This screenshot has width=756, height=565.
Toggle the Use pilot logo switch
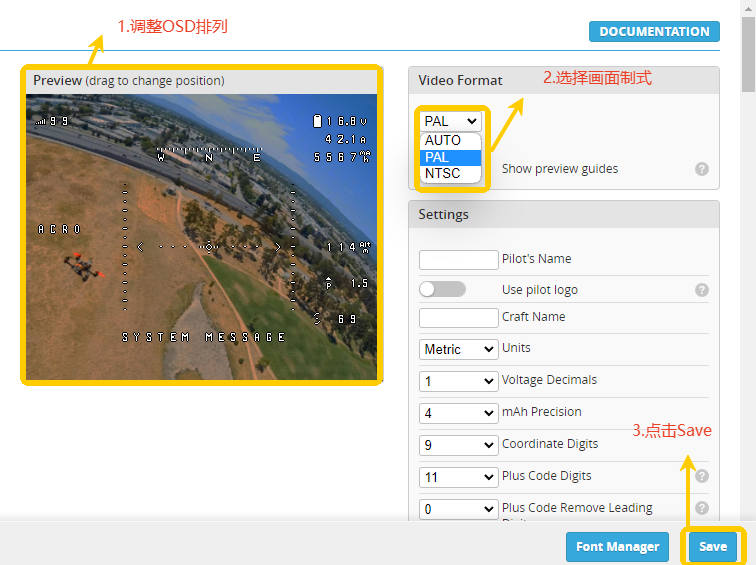pos(442,289)
